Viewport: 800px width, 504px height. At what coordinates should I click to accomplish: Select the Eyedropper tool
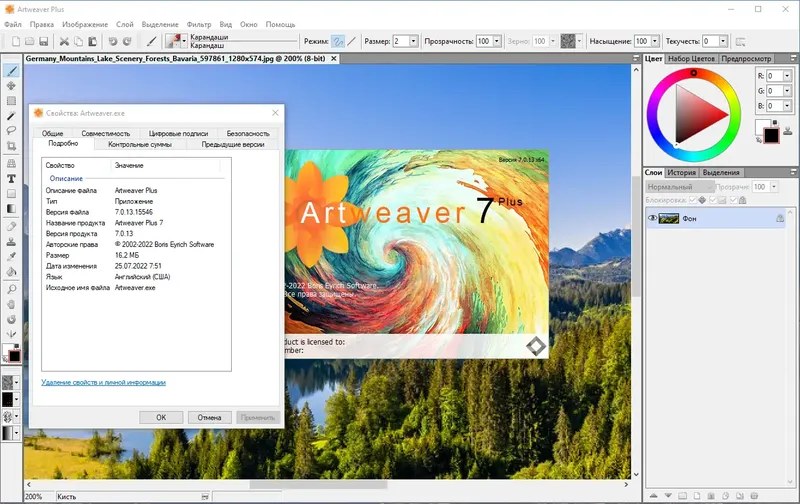point(11,257)
